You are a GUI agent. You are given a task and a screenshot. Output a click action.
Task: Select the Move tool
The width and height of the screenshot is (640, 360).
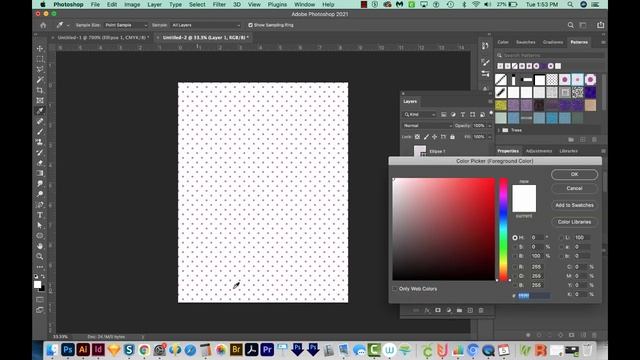(x=40, y=49)
